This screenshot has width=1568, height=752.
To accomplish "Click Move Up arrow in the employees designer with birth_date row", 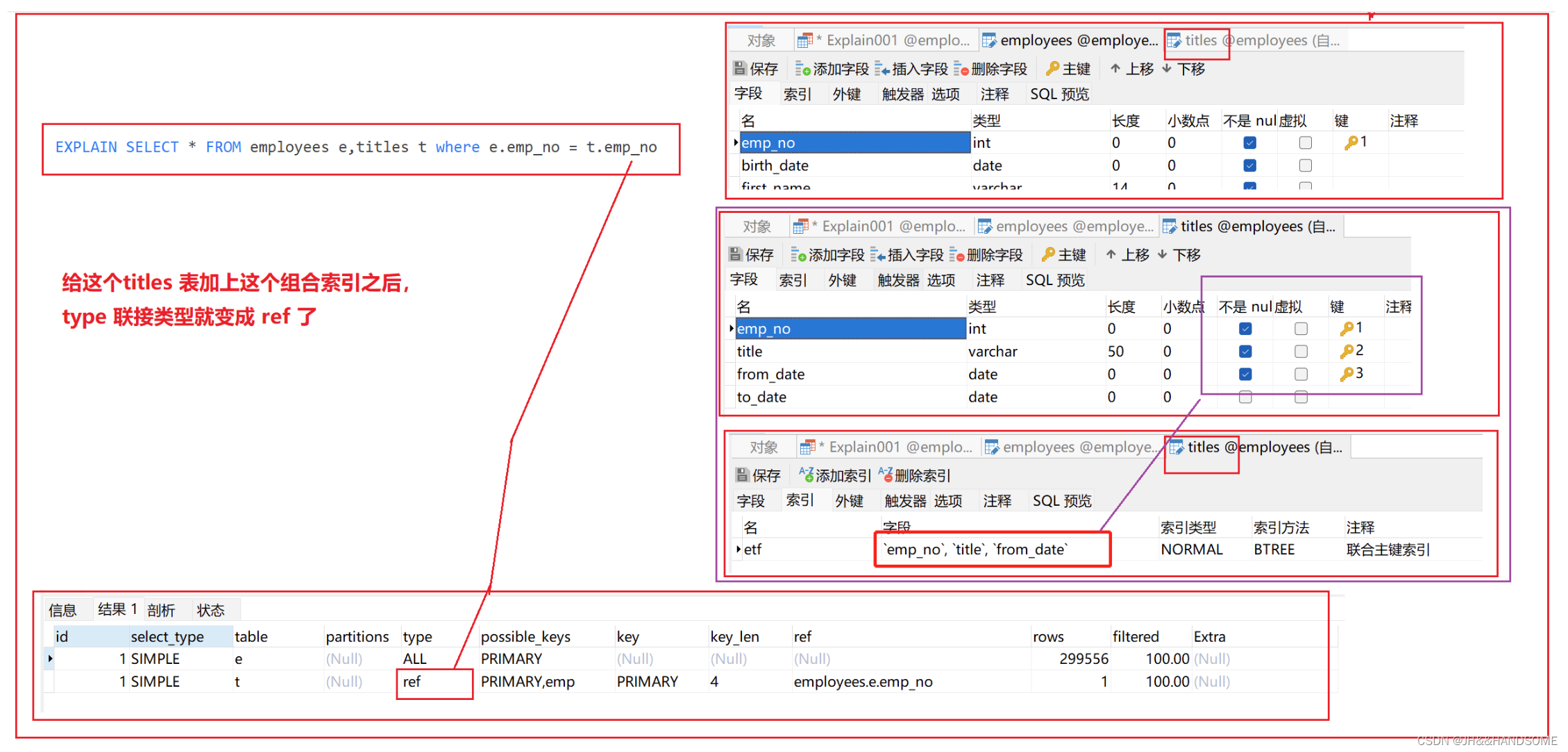I will pyautogui.click(x=1115, y=68).
